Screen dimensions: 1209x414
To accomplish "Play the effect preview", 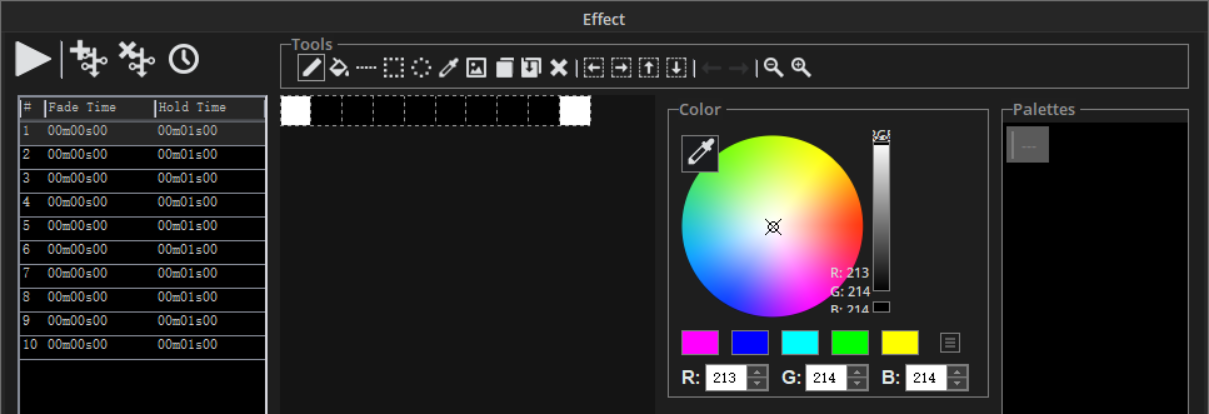I will tap(33, 59).
